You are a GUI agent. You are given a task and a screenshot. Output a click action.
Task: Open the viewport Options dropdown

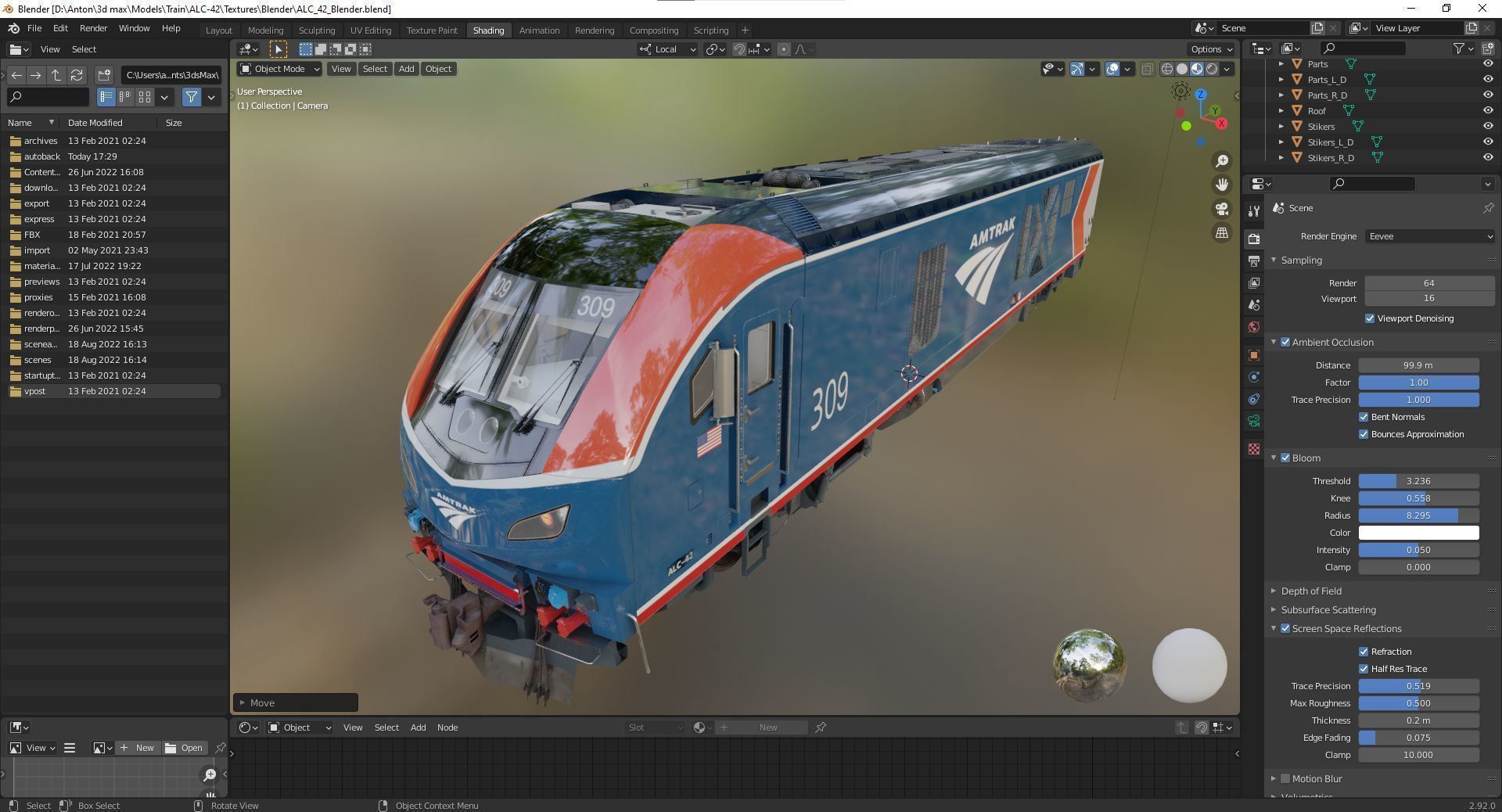pos(1212,49)
